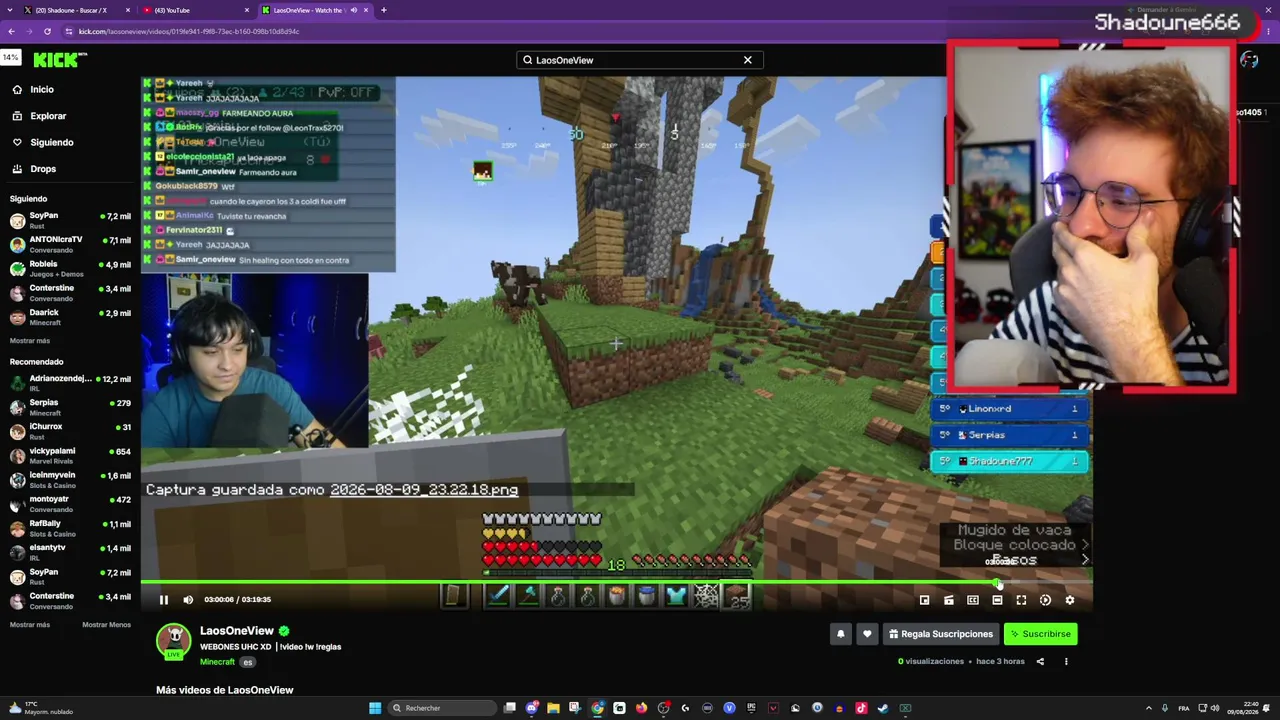Mute the video player volume
Viewport: 1280px width, 720px height.
[x=188, y=600]
